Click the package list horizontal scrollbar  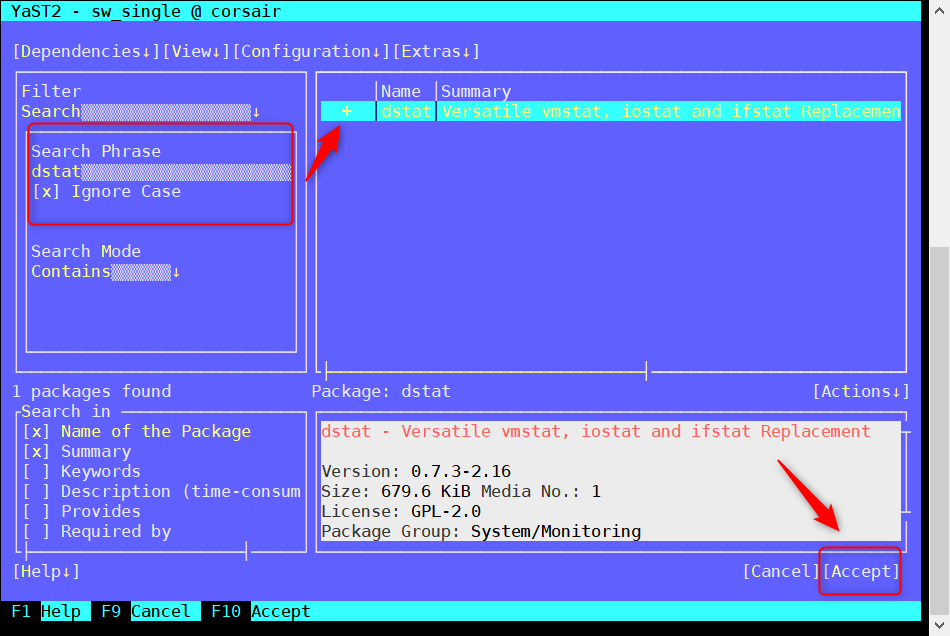pos(486,371)
